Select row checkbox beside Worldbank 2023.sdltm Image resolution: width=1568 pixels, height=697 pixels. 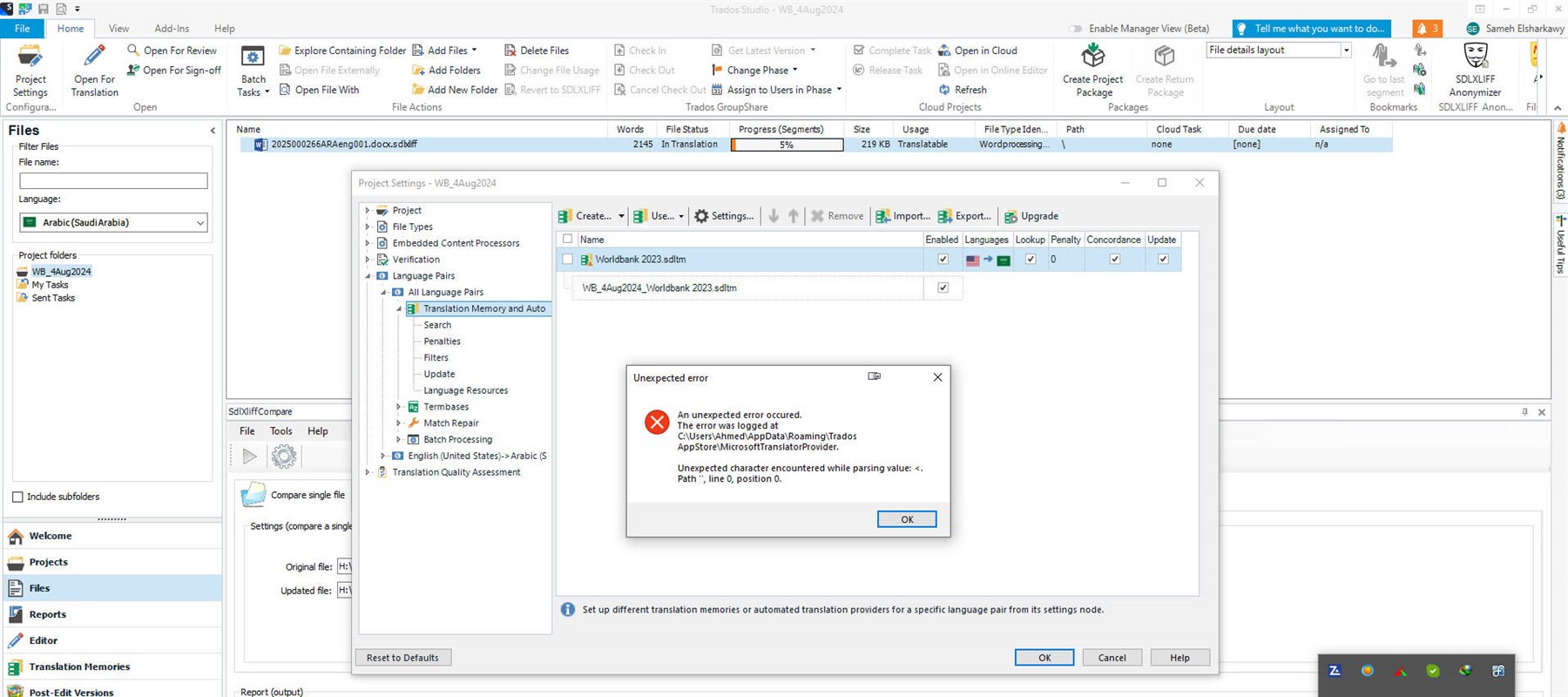pyautogui.click(x=568, y=260)
